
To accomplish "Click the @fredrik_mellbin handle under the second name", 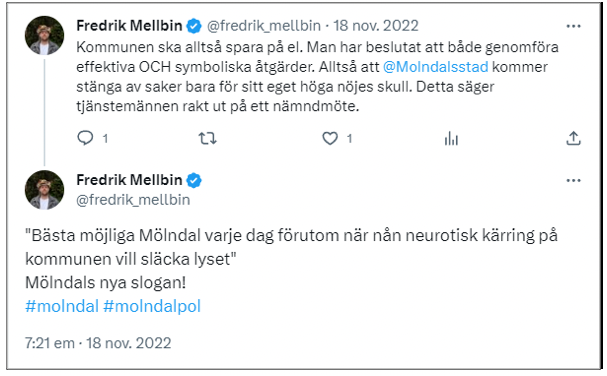I will pos(133,200).
